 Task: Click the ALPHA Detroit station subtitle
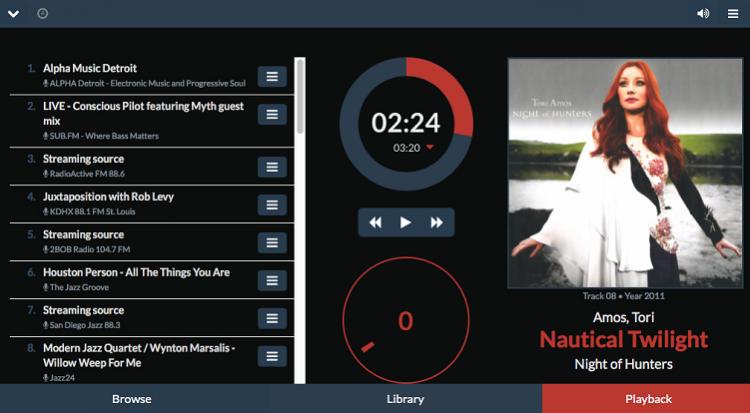click(x=144, y=83)
